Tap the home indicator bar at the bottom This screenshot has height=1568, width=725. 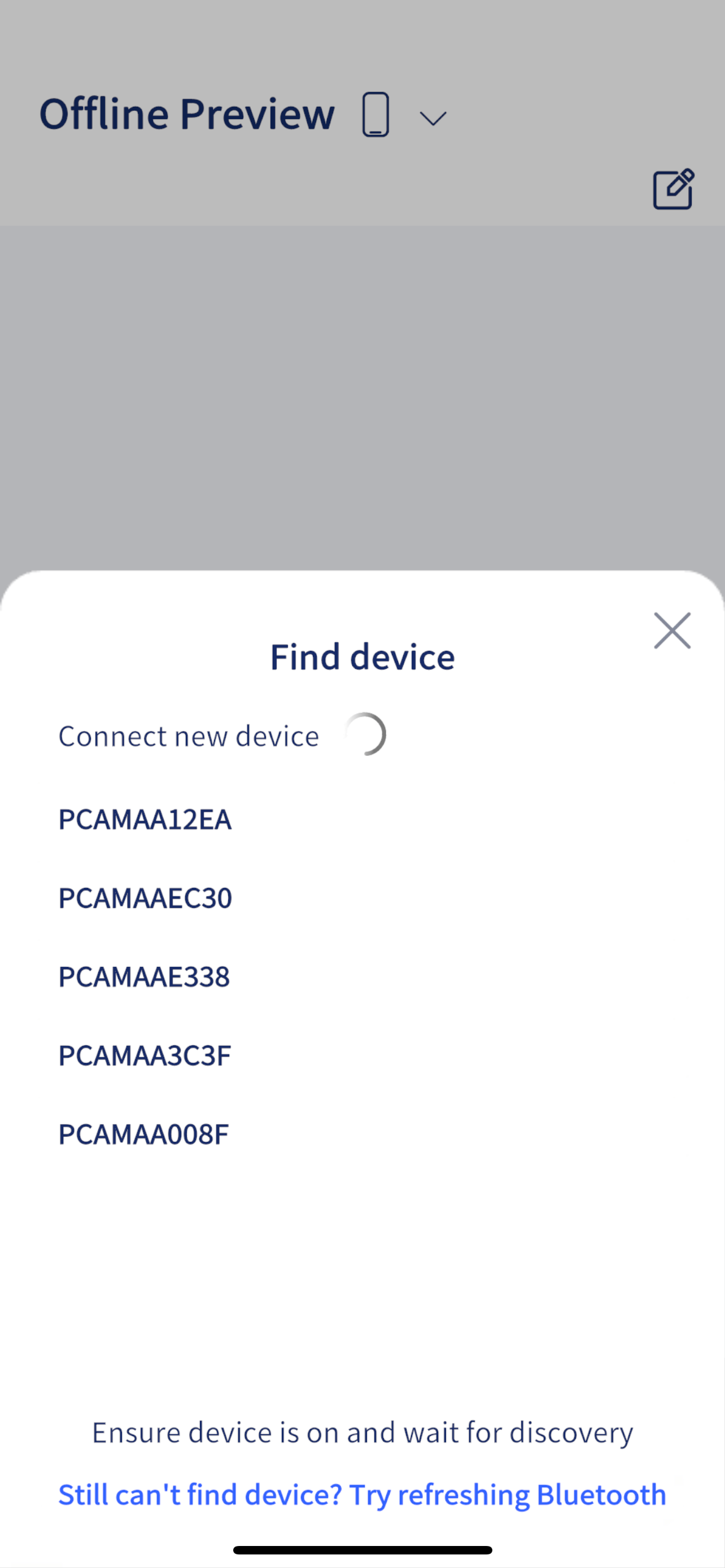click(x=362, y=1550)
